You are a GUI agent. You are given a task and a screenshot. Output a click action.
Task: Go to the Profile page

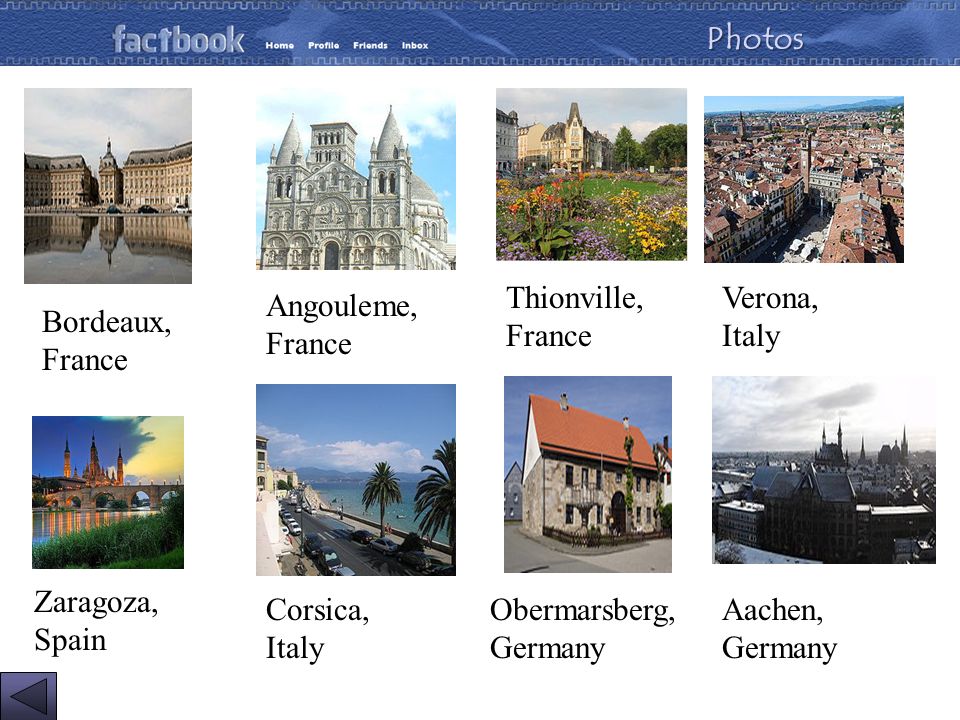pos(323,45)
